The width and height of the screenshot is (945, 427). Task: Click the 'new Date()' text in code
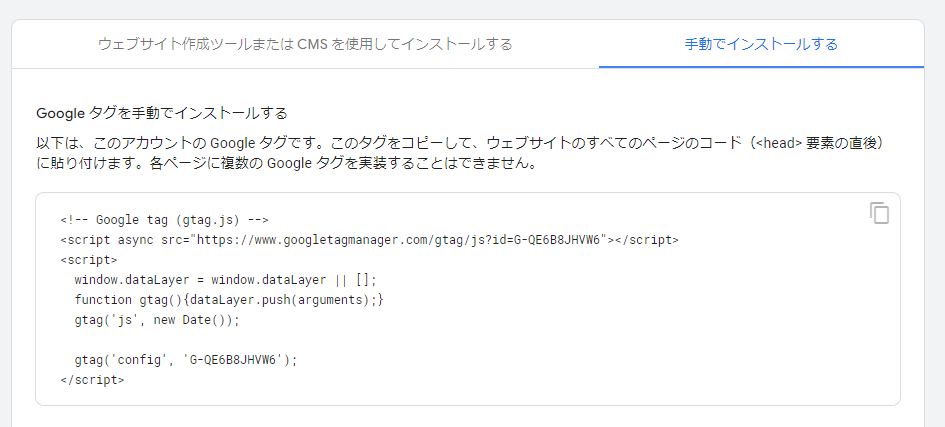tap(193, 320)
